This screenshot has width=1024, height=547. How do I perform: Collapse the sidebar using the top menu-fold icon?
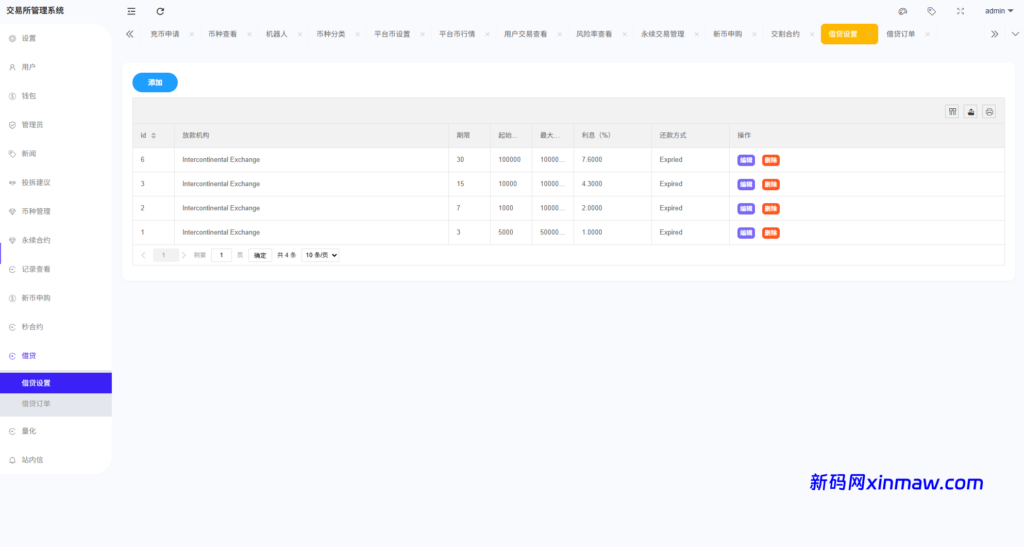click(x=131, y=11)
